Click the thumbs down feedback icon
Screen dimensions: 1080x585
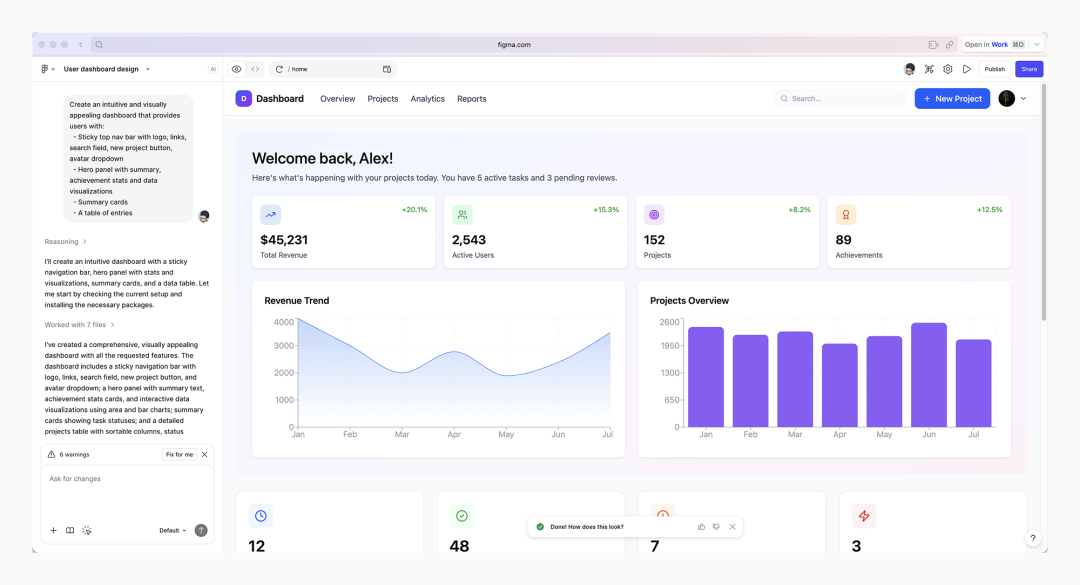(x=716, y=527)
